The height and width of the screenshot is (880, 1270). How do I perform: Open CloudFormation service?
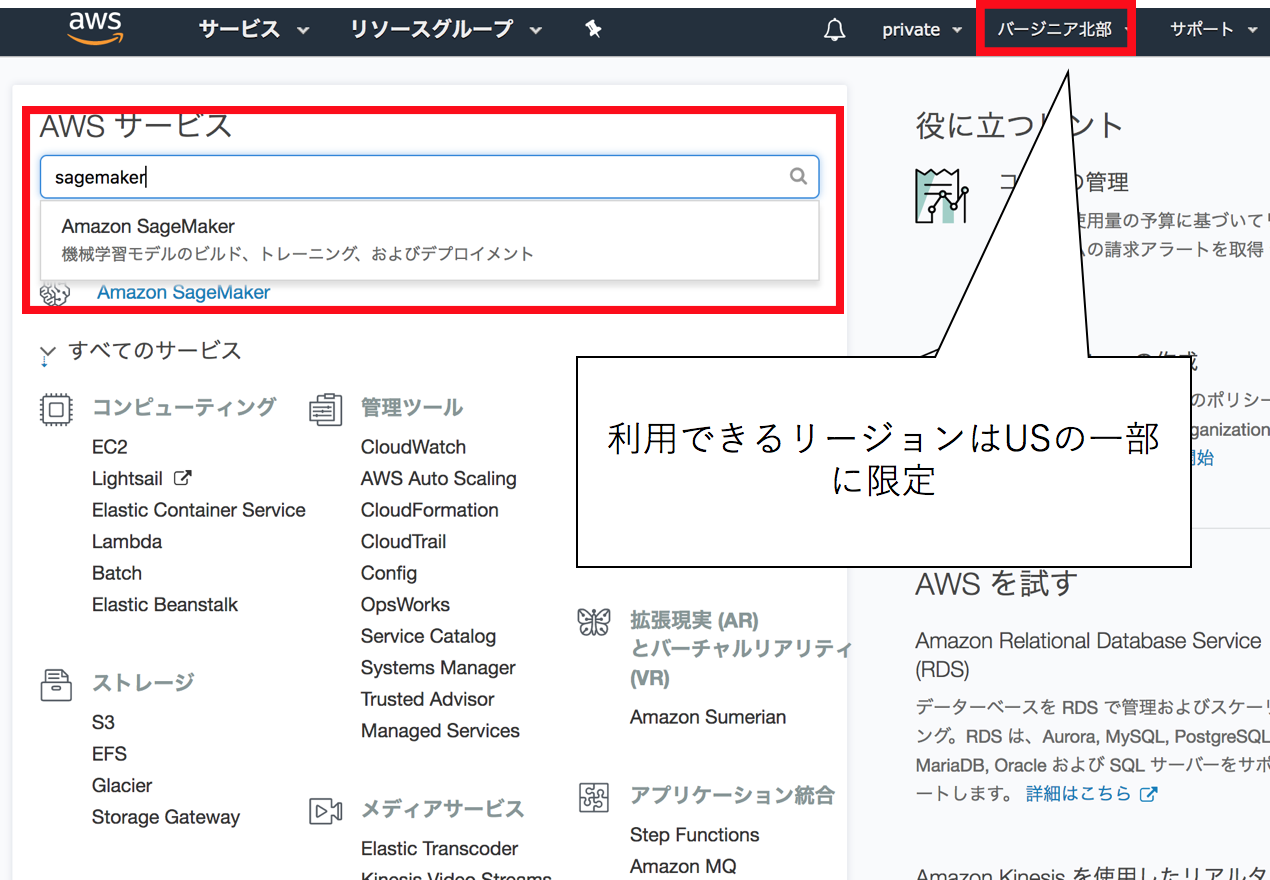[430, 510]
